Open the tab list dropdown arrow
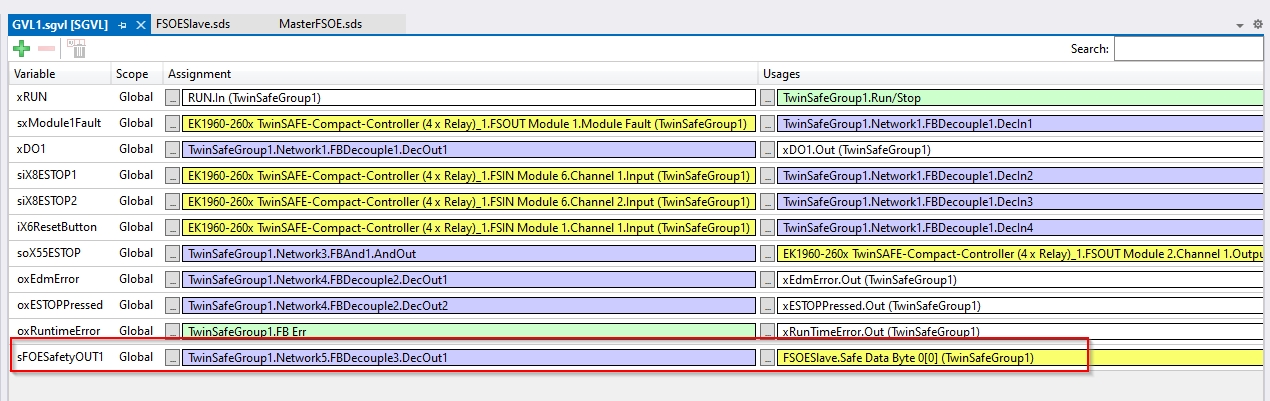Screen dimensions: 1270x401 click(1243, 23)
